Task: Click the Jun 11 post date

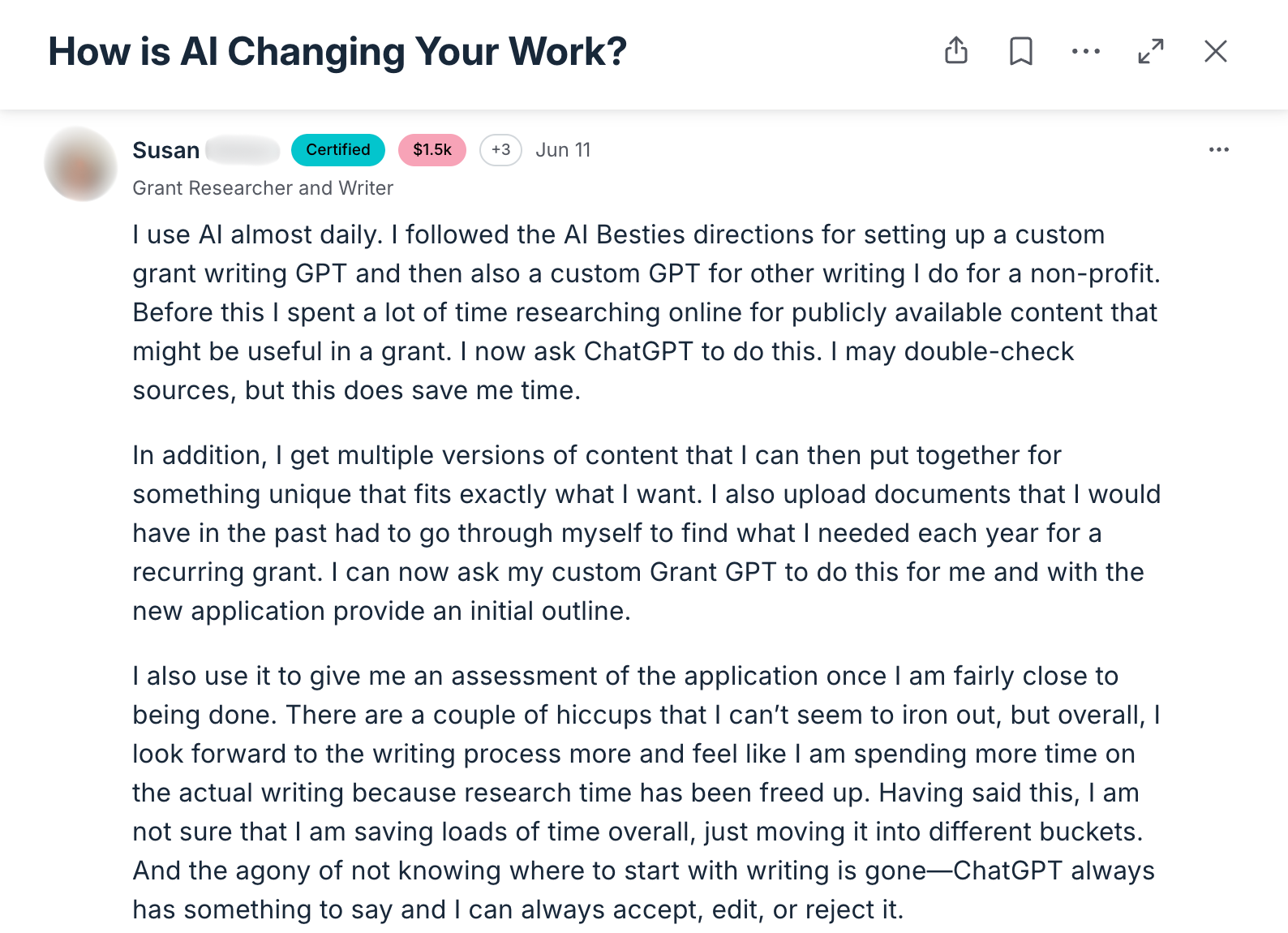Action: point(563,150)
